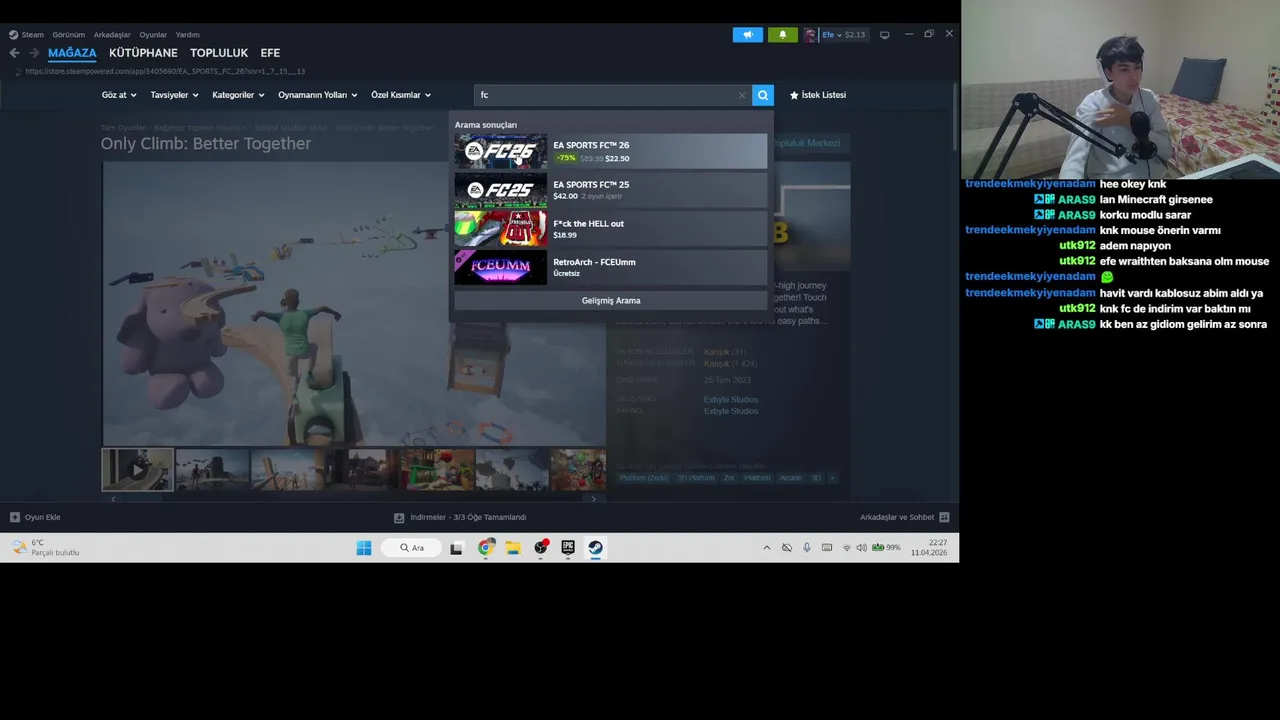Switch to the EFE profile tab
The width and height of the screenshot is (1280, 720).
pos(270,53)
